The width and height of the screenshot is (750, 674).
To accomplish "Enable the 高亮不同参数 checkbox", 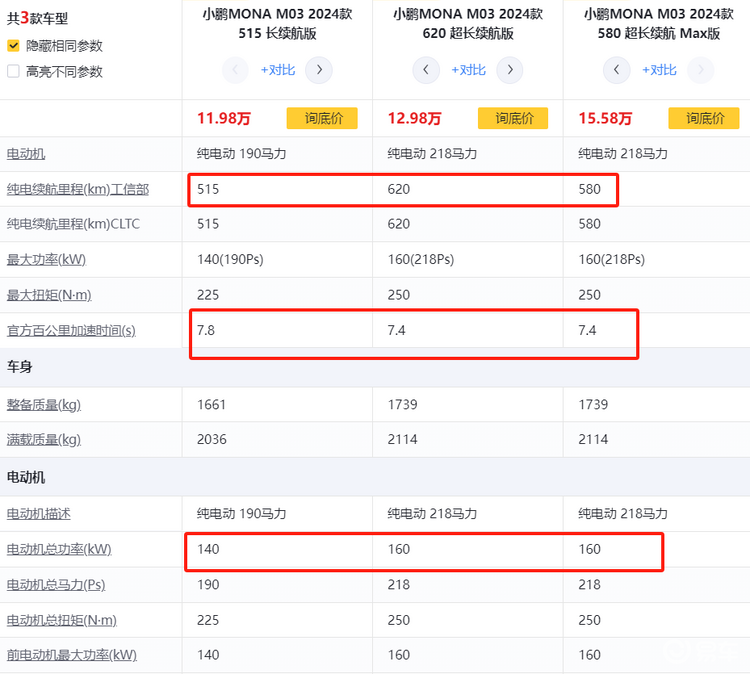I will point(13,72).
